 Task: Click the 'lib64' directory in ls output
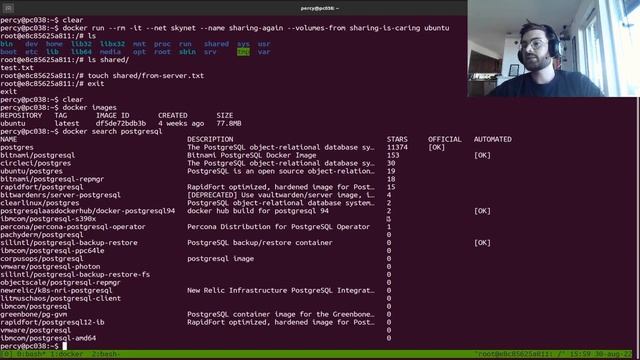pos(81,52)
